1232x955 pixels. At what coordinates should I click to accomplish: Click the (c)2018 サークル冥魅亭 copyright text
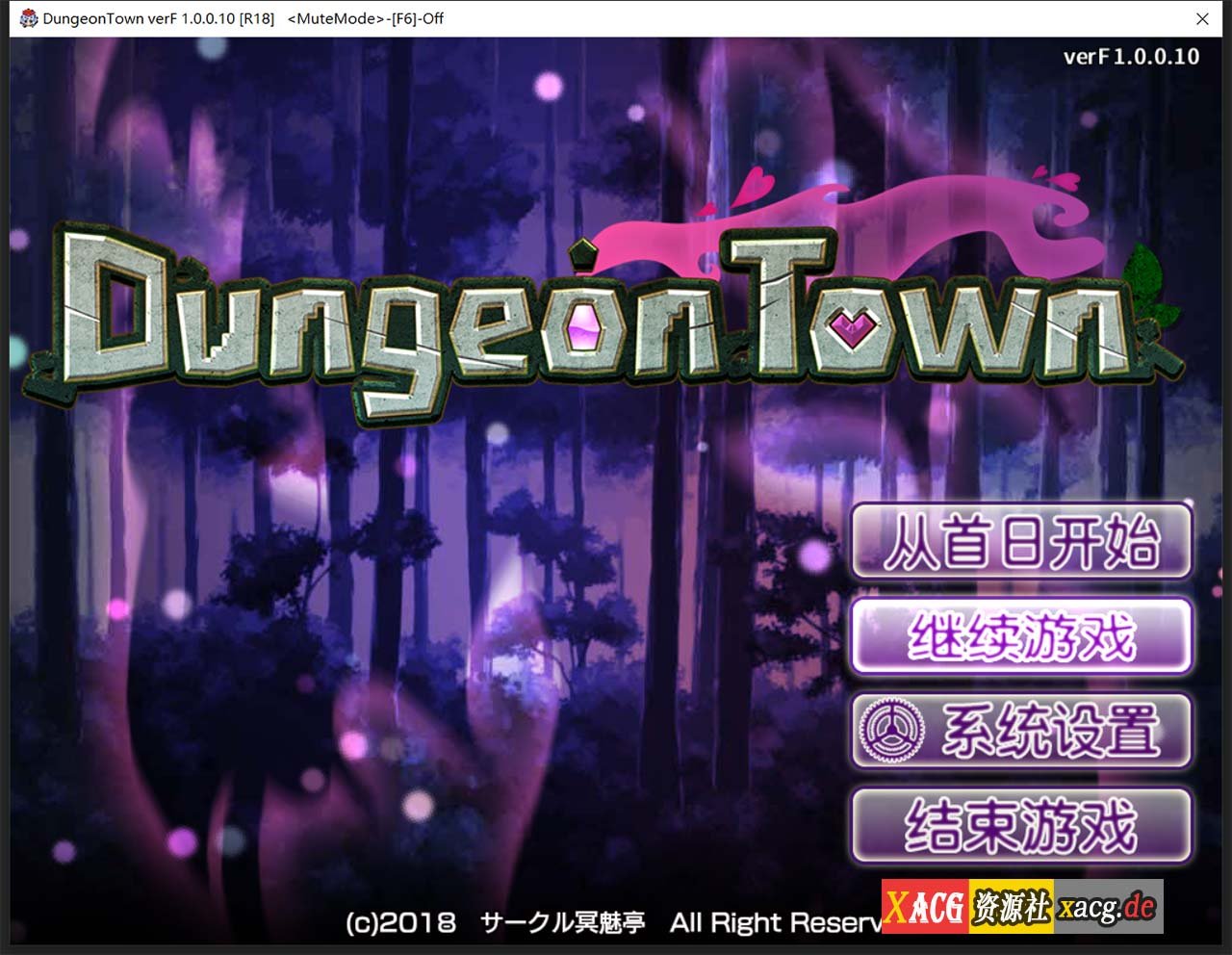tap(486, 921)
